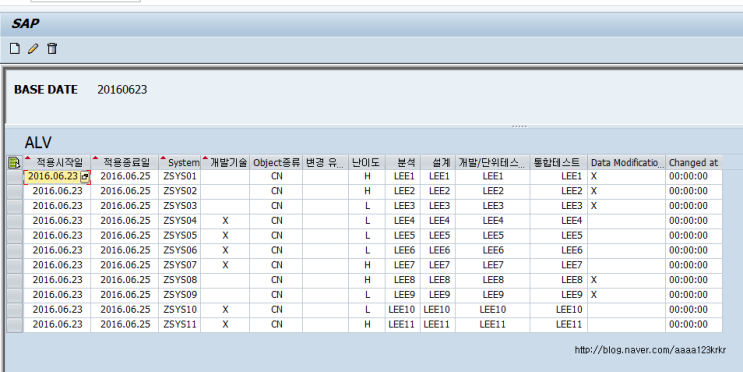Click the 통합테스트 column header
The height and width of the screenshot is (372, 743).
click(x=559, y=163)
